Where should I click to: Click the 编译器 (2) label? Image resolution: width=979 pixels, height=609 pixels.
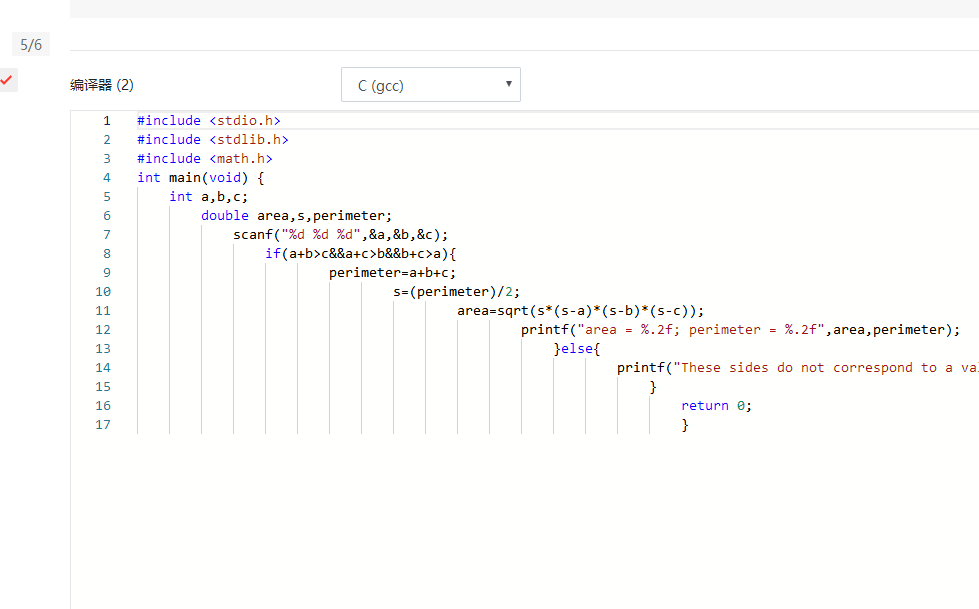(x=101, y=85)
